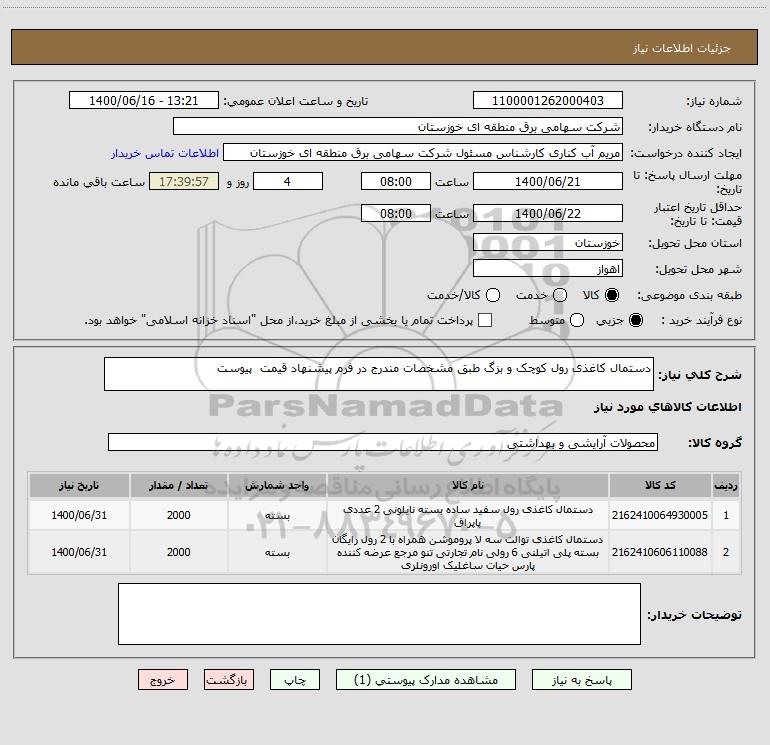This screenshot has height=745, width=770.
Task: Click the شماره نیاز number field
Action: coord(548,100)
